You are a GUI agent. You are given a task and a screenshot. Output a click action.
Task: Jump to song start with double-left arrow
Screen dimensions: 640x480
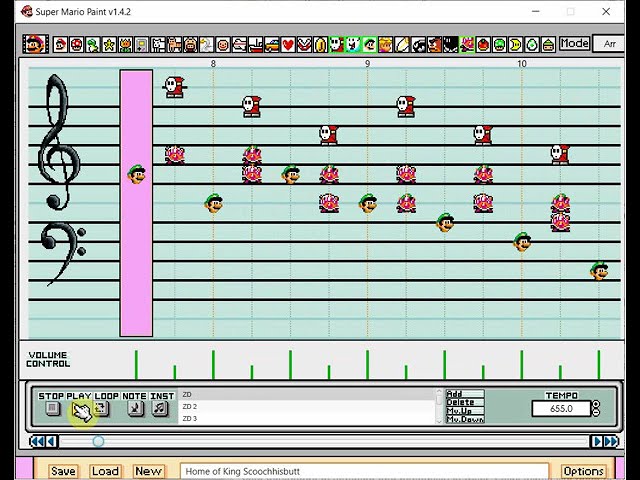click(x=38, y=442)
